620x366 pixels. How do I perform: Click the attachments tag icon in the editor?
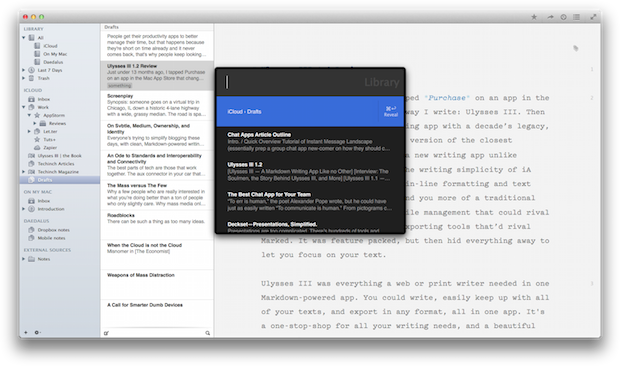tap(576, 48)
